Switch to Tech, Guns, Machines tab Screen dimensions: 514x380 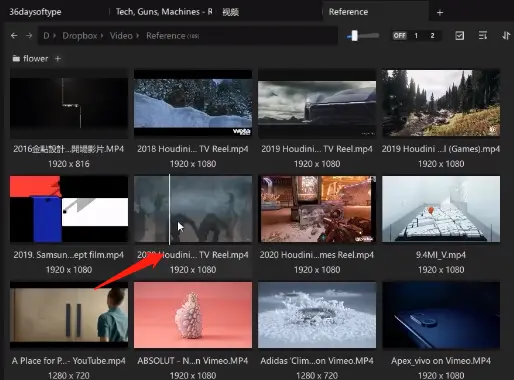164,12
